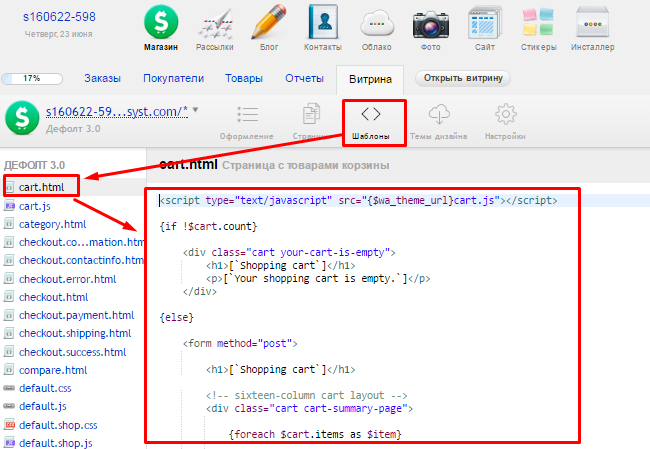Click the JS icon beside cart.js
This screenshot has width=650, height=449.
point(9,206)
